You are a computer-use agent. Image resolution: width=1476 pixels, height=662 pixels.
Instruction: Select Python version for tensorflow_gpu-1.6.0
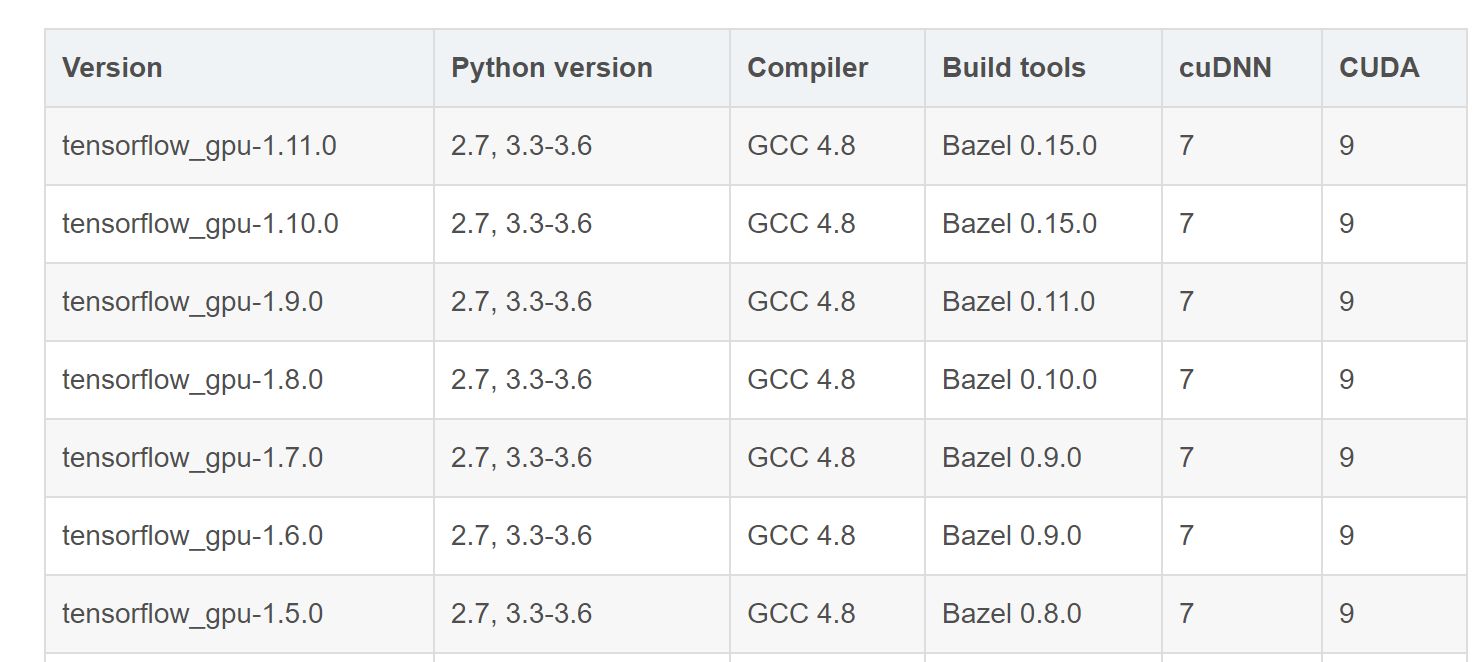pos(582,536)
